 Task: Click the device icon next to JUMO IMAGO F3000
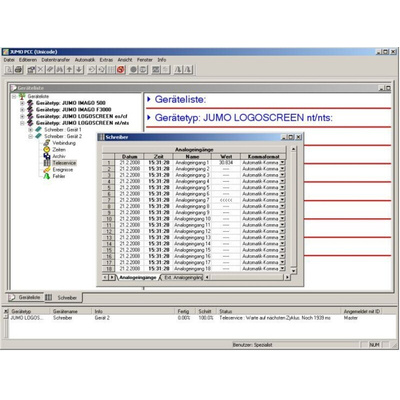coord(30,110)
